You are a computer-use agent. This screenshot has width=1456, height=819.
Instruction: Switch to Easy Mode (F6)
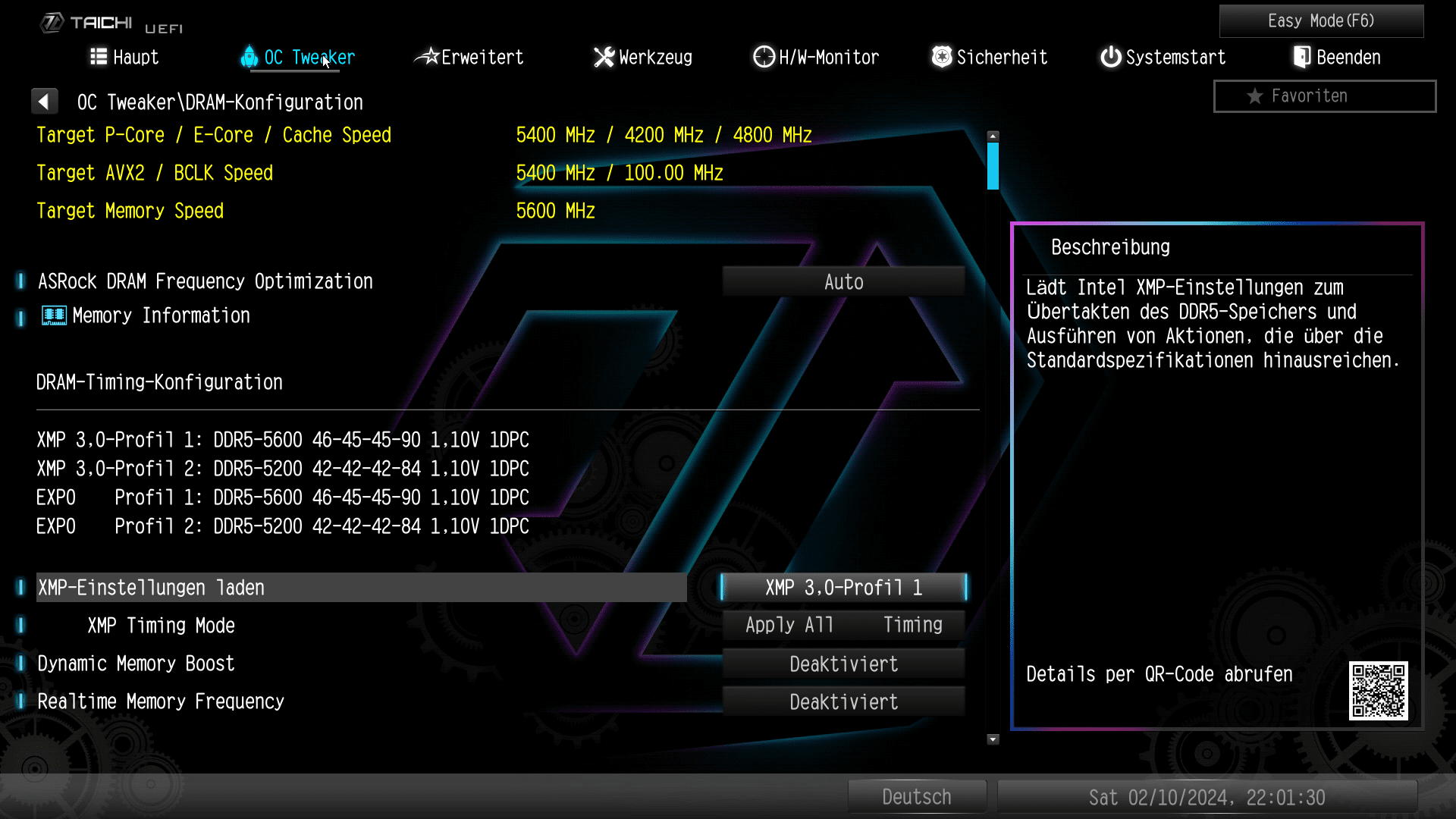tap(1321, 21)
